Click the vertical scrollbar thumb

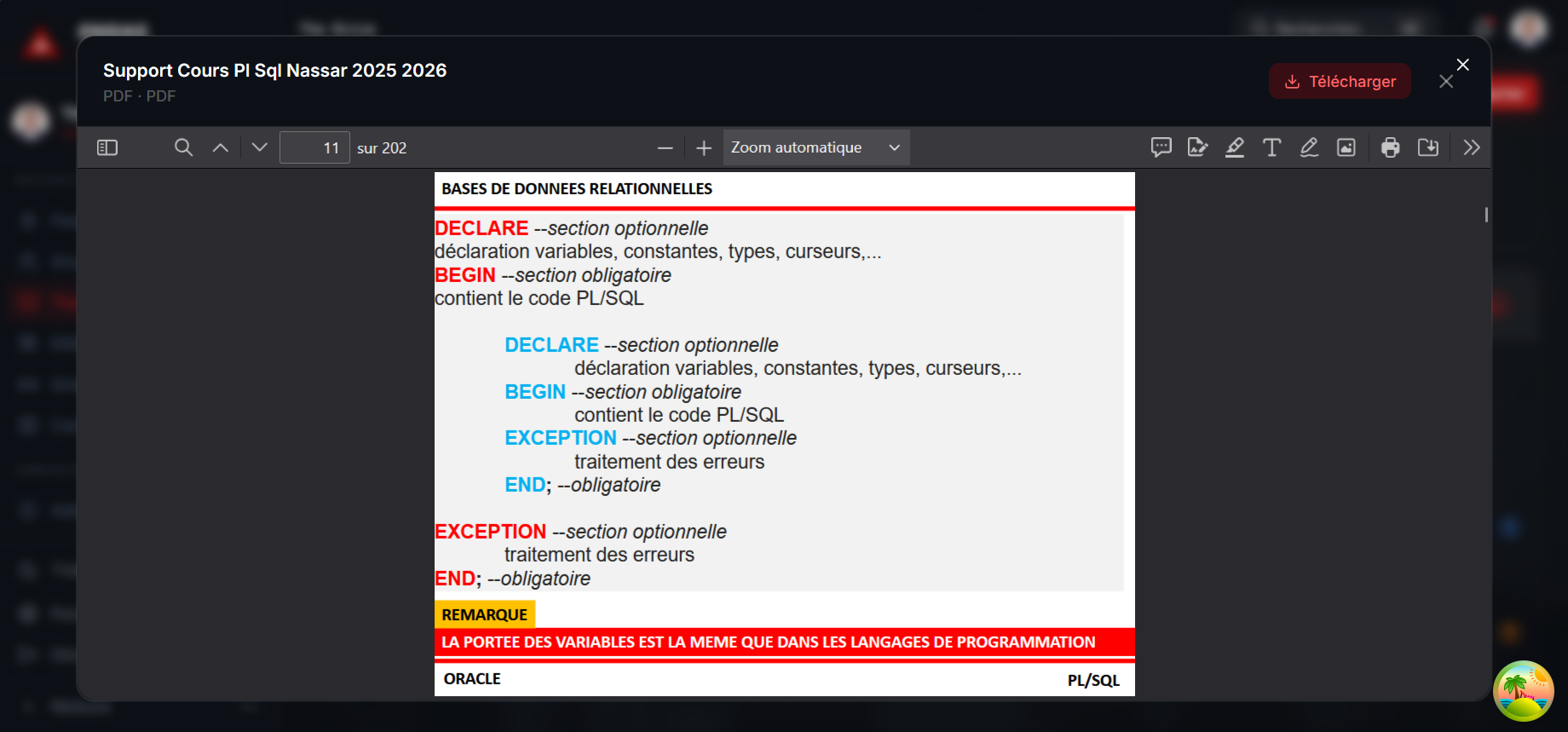pos(1486,215)
